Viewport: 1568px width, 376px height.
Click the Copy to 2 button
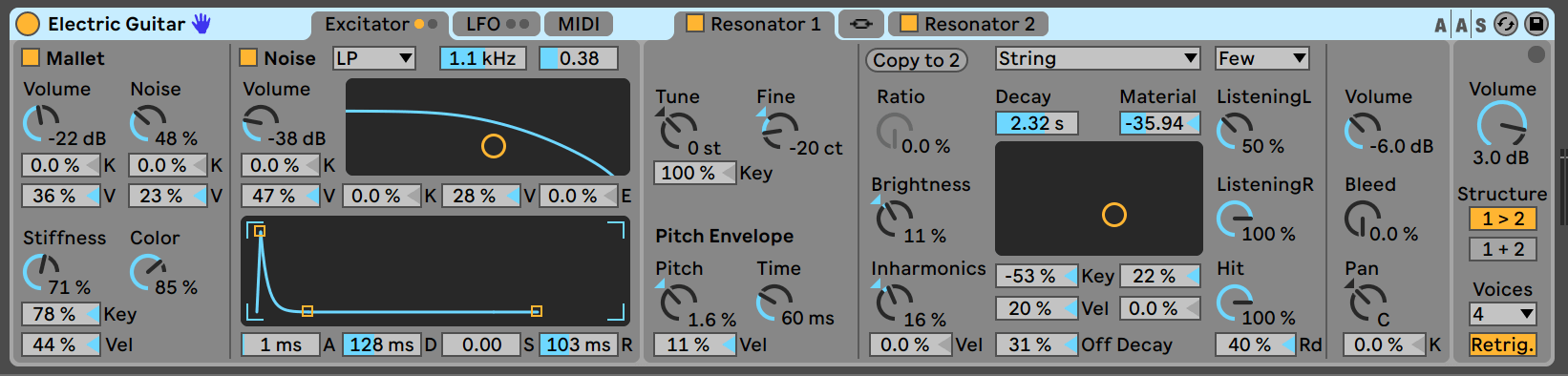(917, 60)
